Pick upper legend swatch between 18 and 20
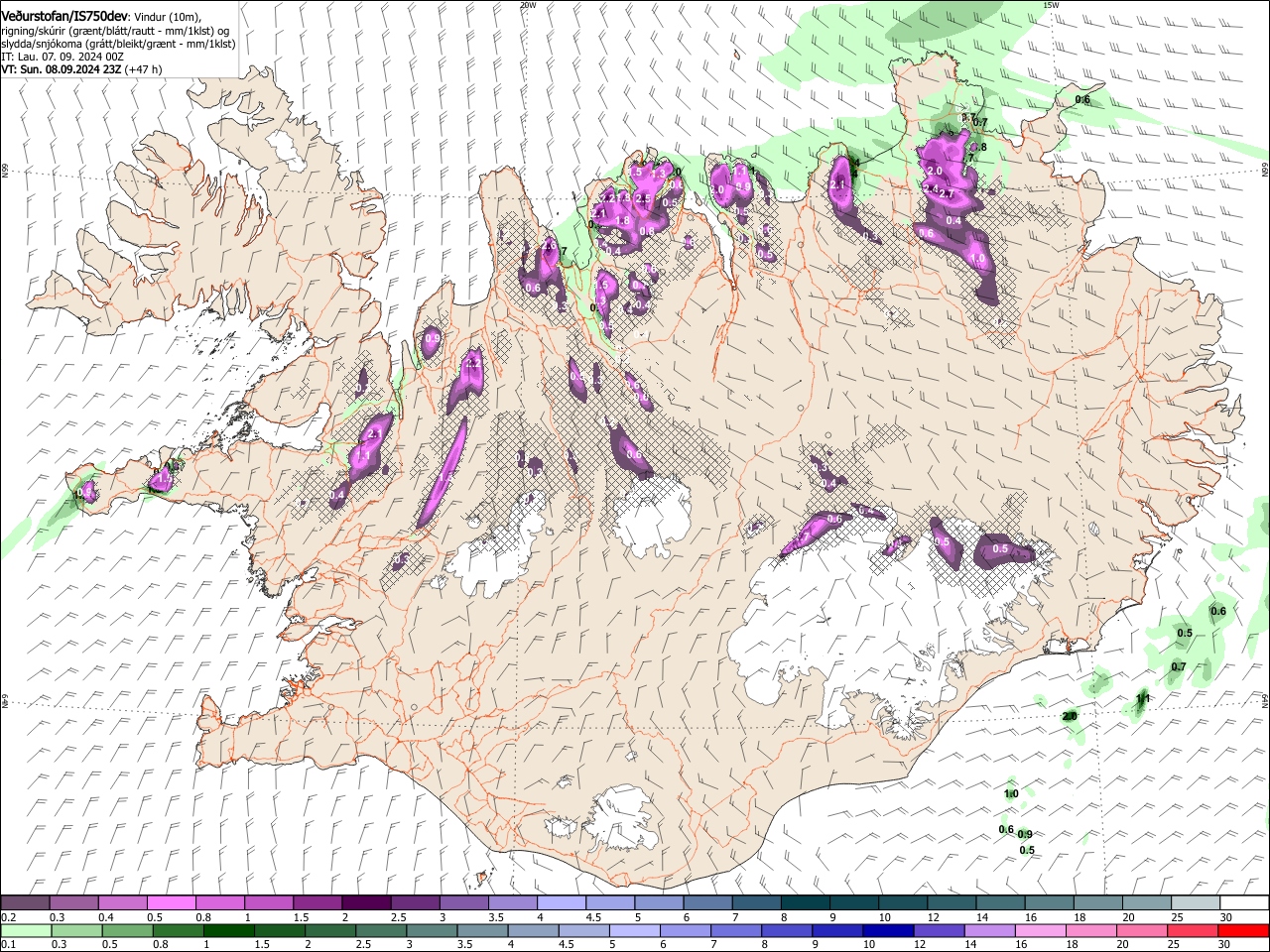Viewport: 1270px width, 952px height. point(1097,903)
